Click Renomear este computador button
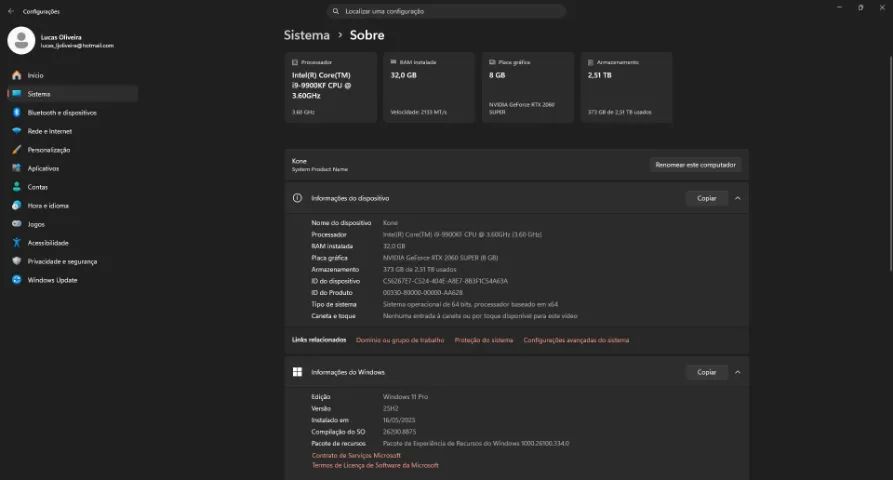The width and height of the screenshot is (893, 480). 695,165
